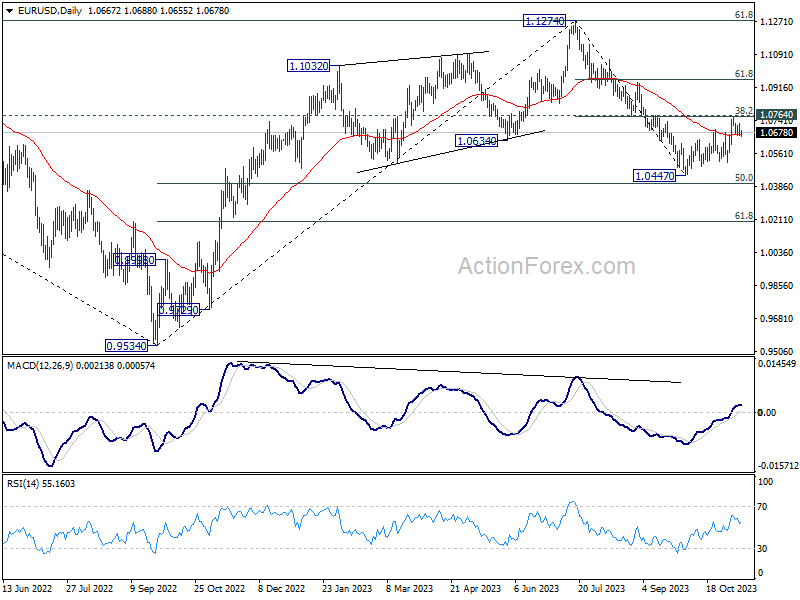
Task: Select the 1.10320 price label
Action: 309,66
